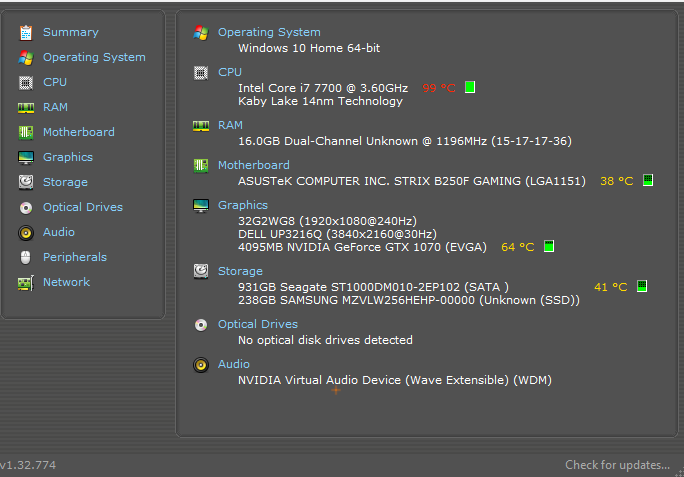Select the Peripherals section in sidebar
The height and width of the screenshot is (477, 684).
point(75,257)
